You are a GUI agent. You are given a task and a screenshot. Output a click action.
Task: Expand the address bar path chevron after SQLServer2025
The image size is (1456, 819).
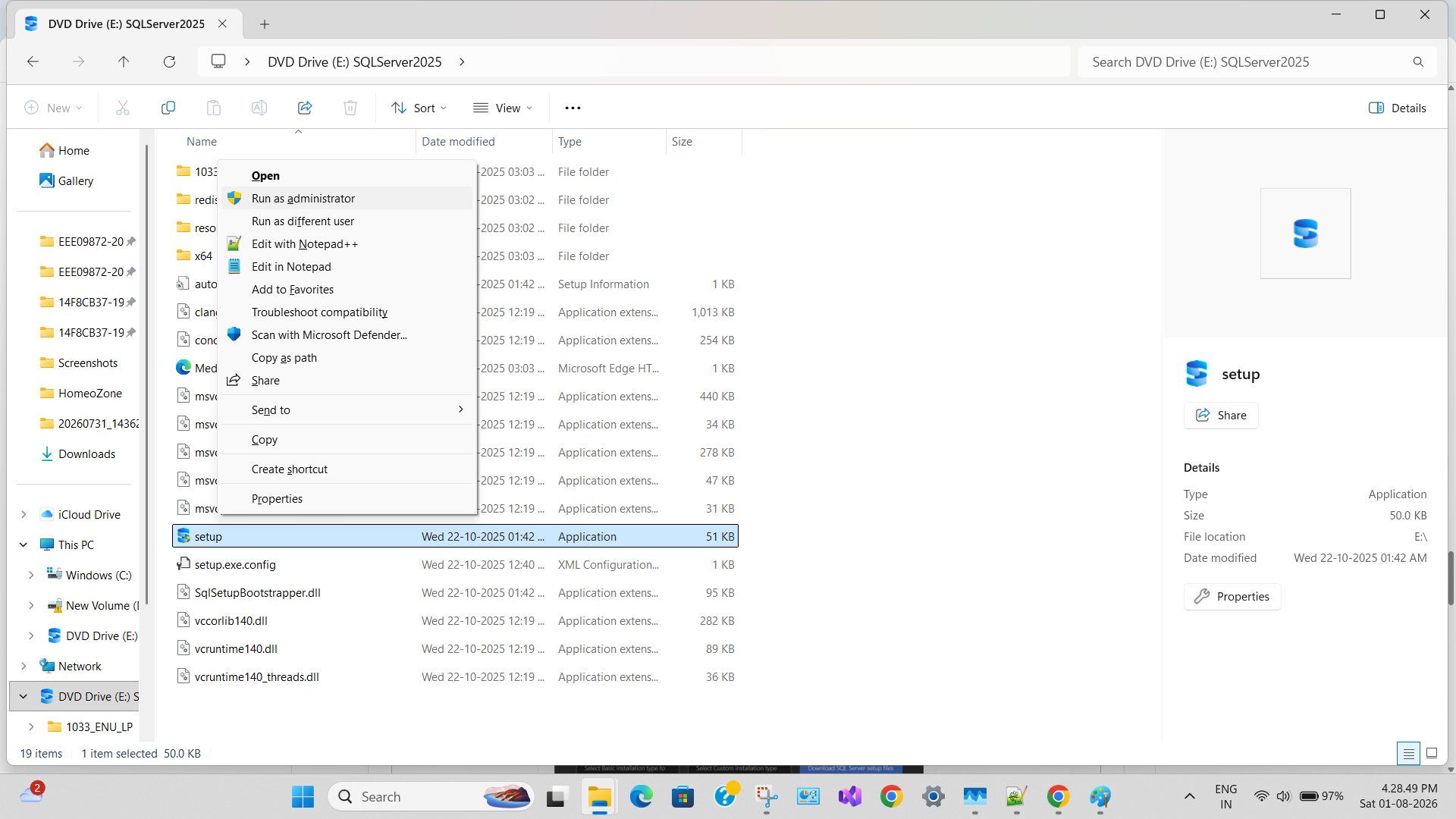point(462,61)
